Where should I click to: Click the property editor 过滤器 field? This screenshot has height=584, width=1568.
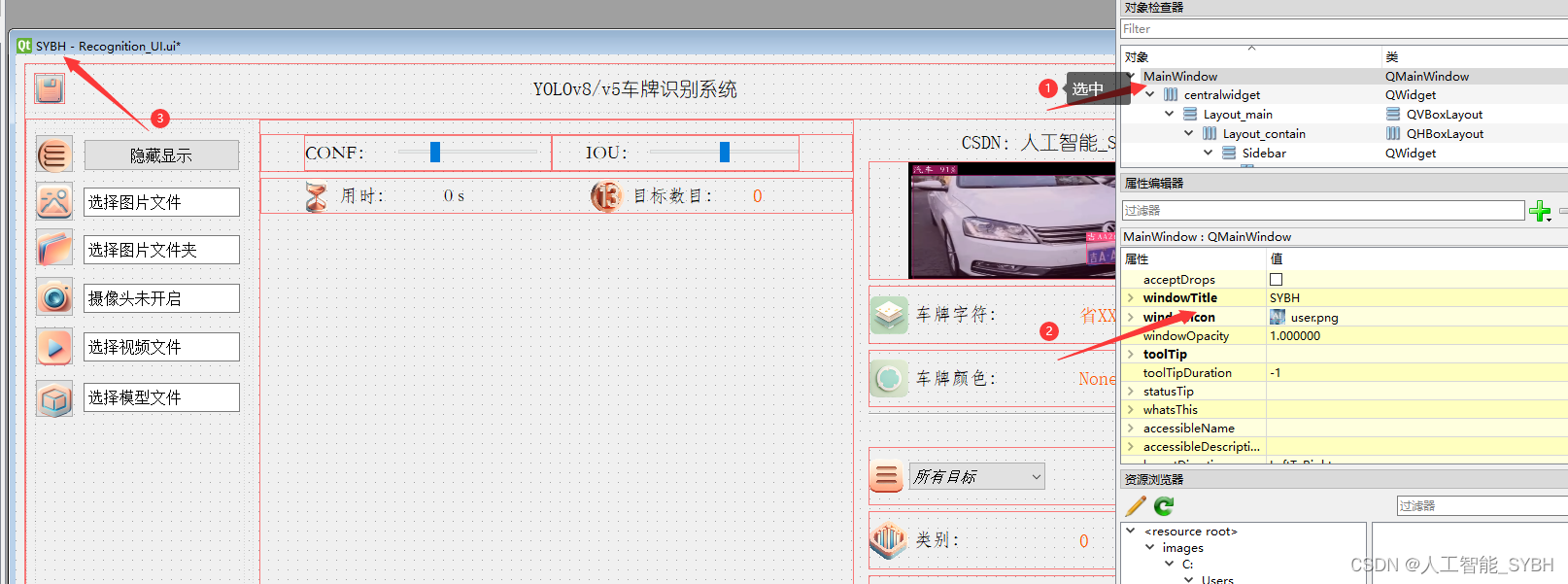1323,211
